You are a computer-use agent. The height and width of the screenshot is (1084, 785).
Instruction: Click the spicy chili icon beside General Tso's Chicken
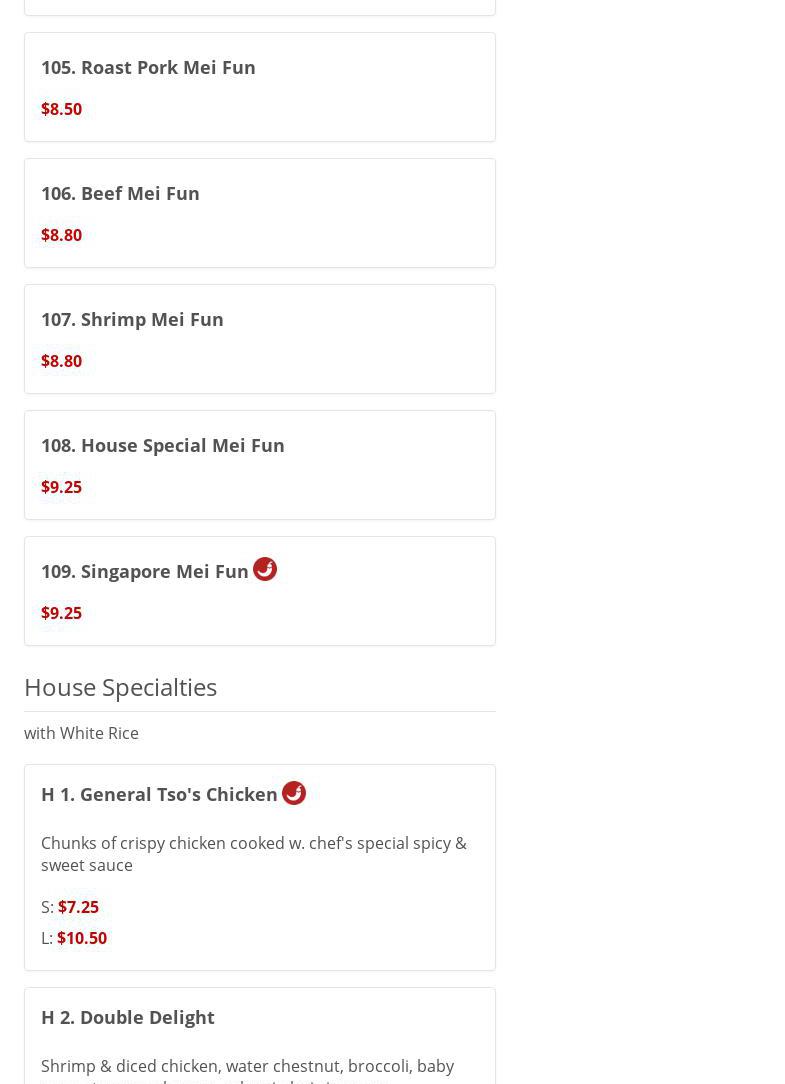pos(294,793)
